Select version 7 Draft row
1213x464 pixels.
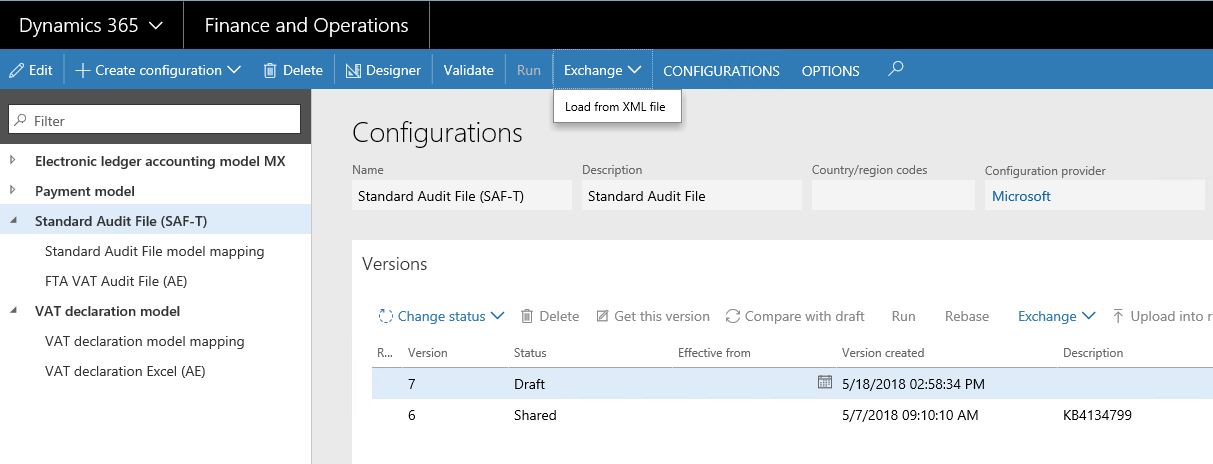point(792,383)
